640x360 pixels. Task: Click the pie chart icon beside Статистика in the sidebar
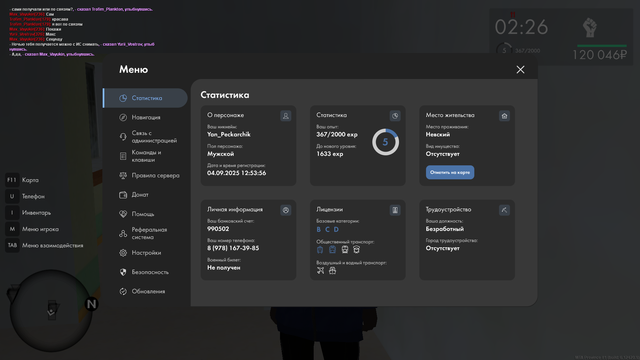coord(123,98)
